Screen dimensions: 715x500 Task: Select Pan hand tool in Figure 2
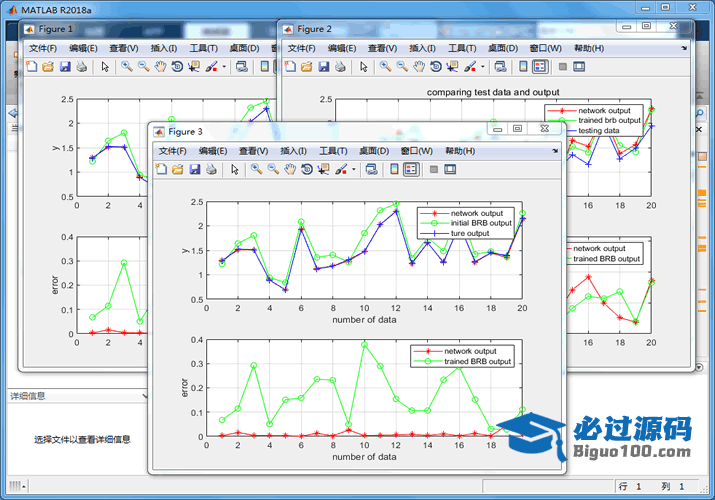click(419, 67)
